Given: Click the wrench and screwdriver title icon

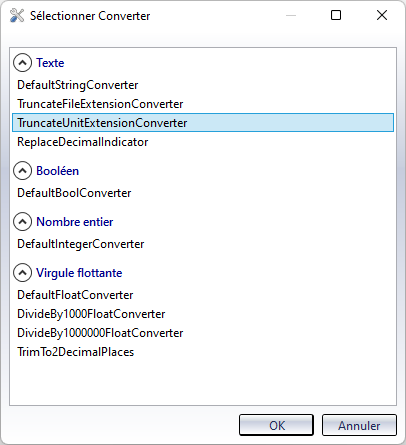Looking at the screenshot, I should click(17, 15).
